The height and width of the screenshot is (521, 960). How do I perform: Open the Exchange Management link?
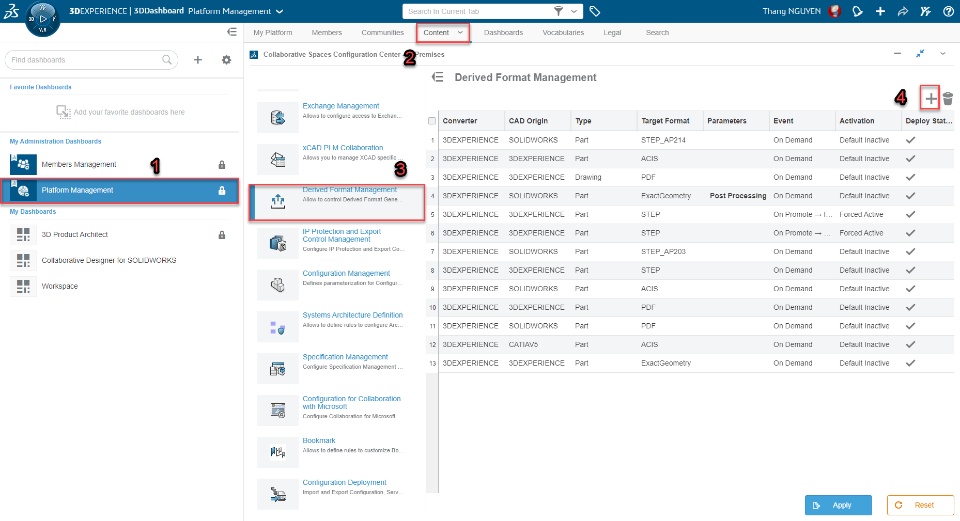point(340,106)
